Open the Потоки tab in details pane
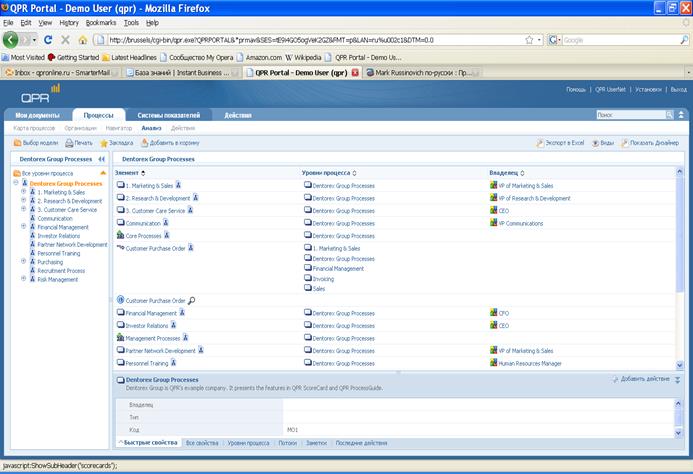 [x=287, y=443]
